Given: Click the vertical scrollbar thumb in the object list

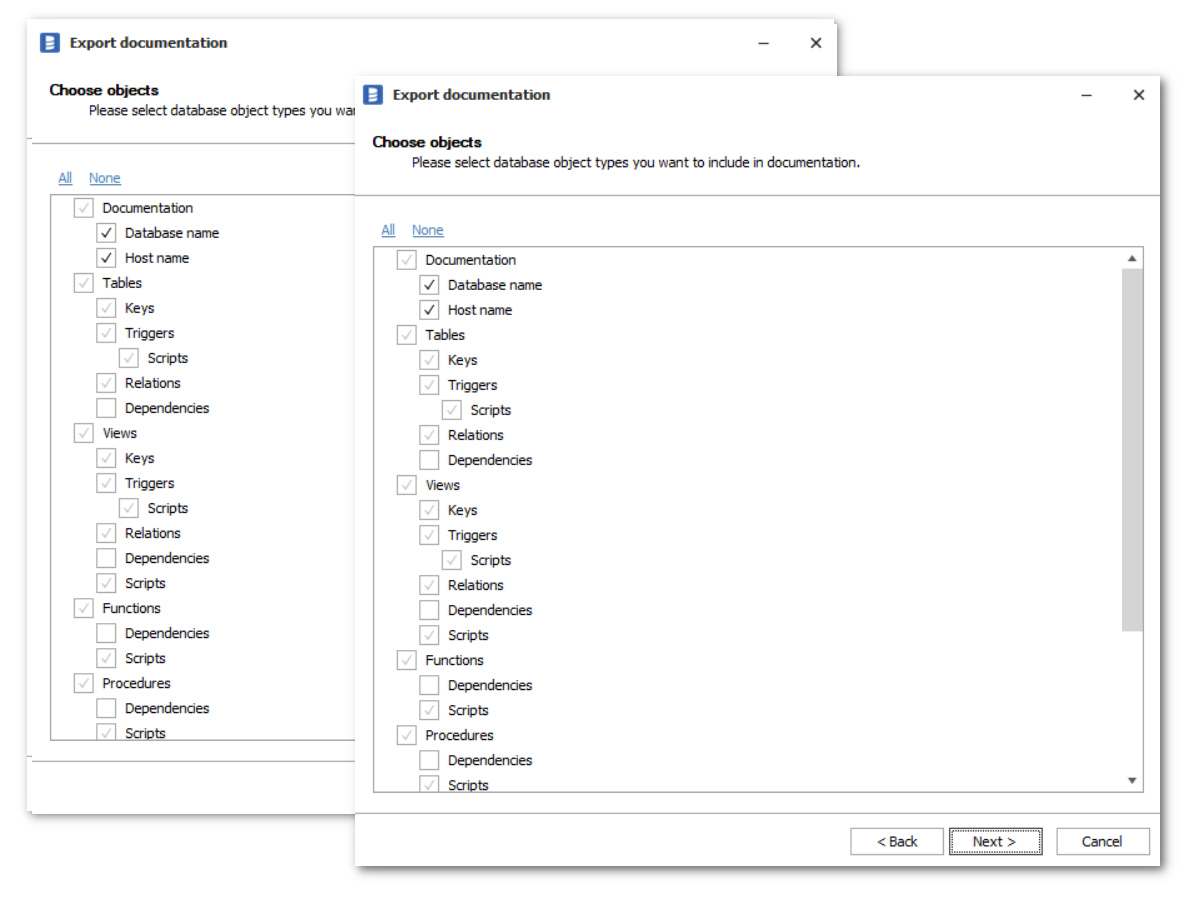Looking at the screenshot, I should (1132, 450).
